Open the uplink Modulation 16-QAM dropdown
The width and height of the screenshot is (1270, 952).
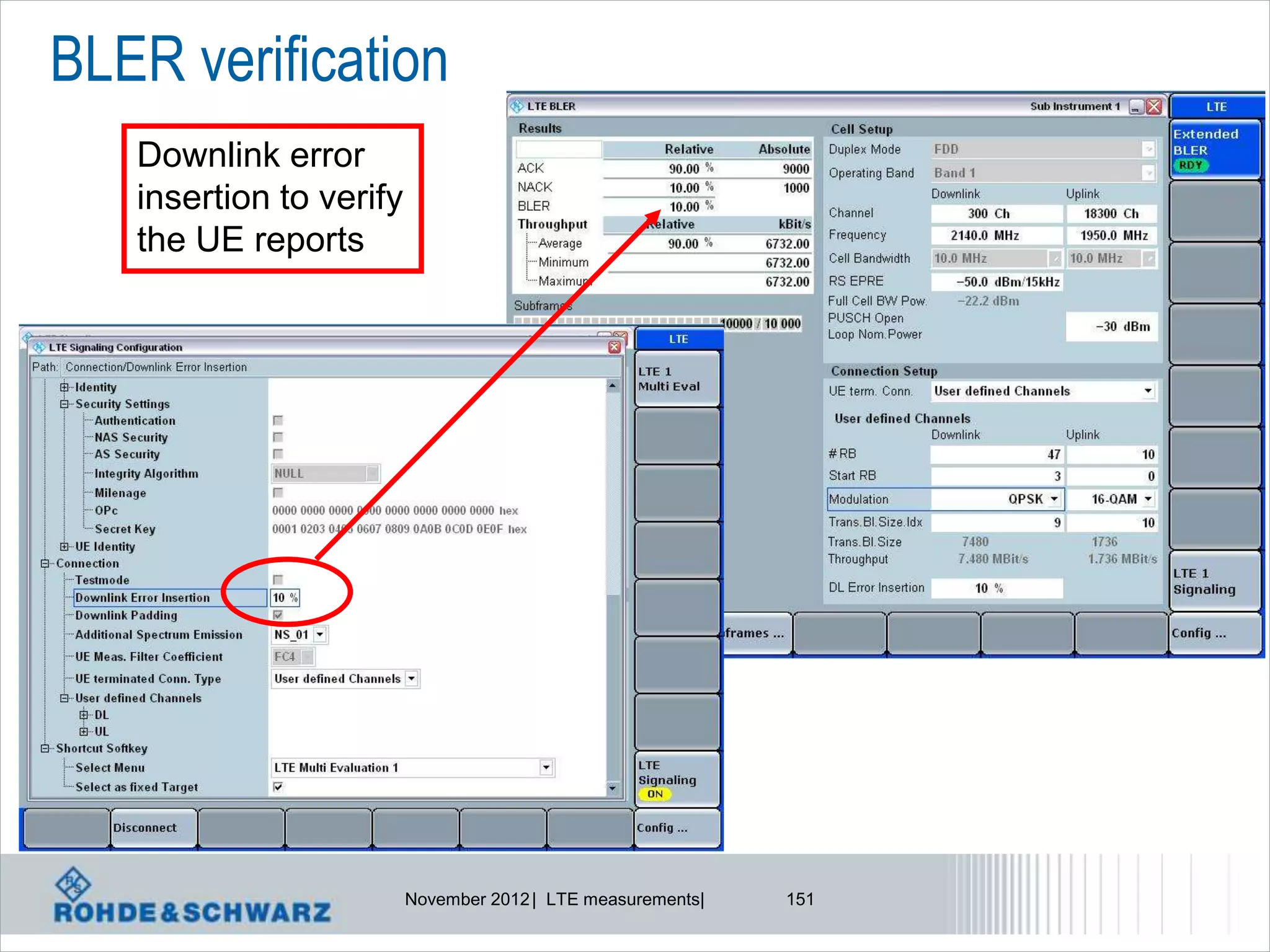pos(1148,499)
